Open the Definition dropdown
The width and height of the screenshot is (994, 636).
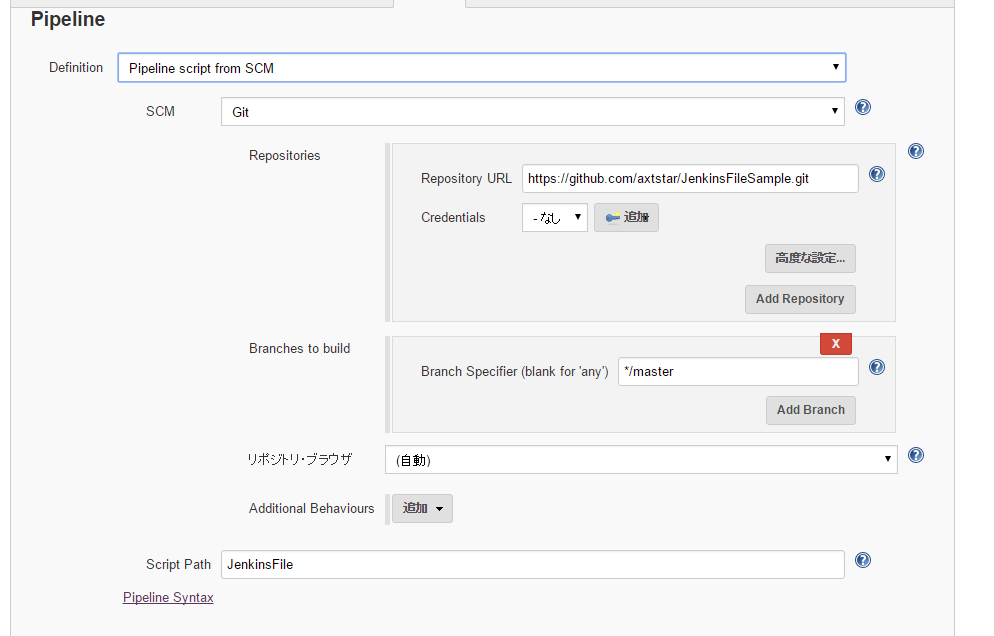click(x=482, y=68)
